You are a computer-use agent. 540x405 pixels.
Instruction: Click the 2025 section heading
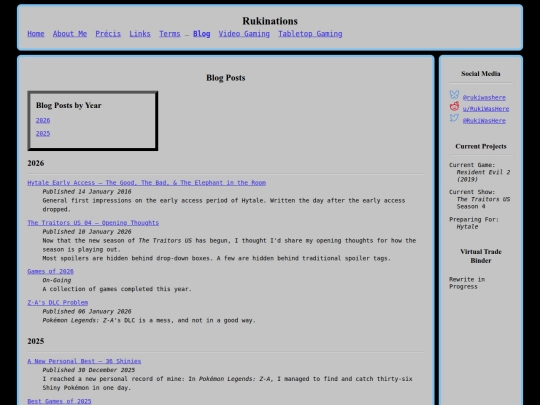[x=36, y=341]
